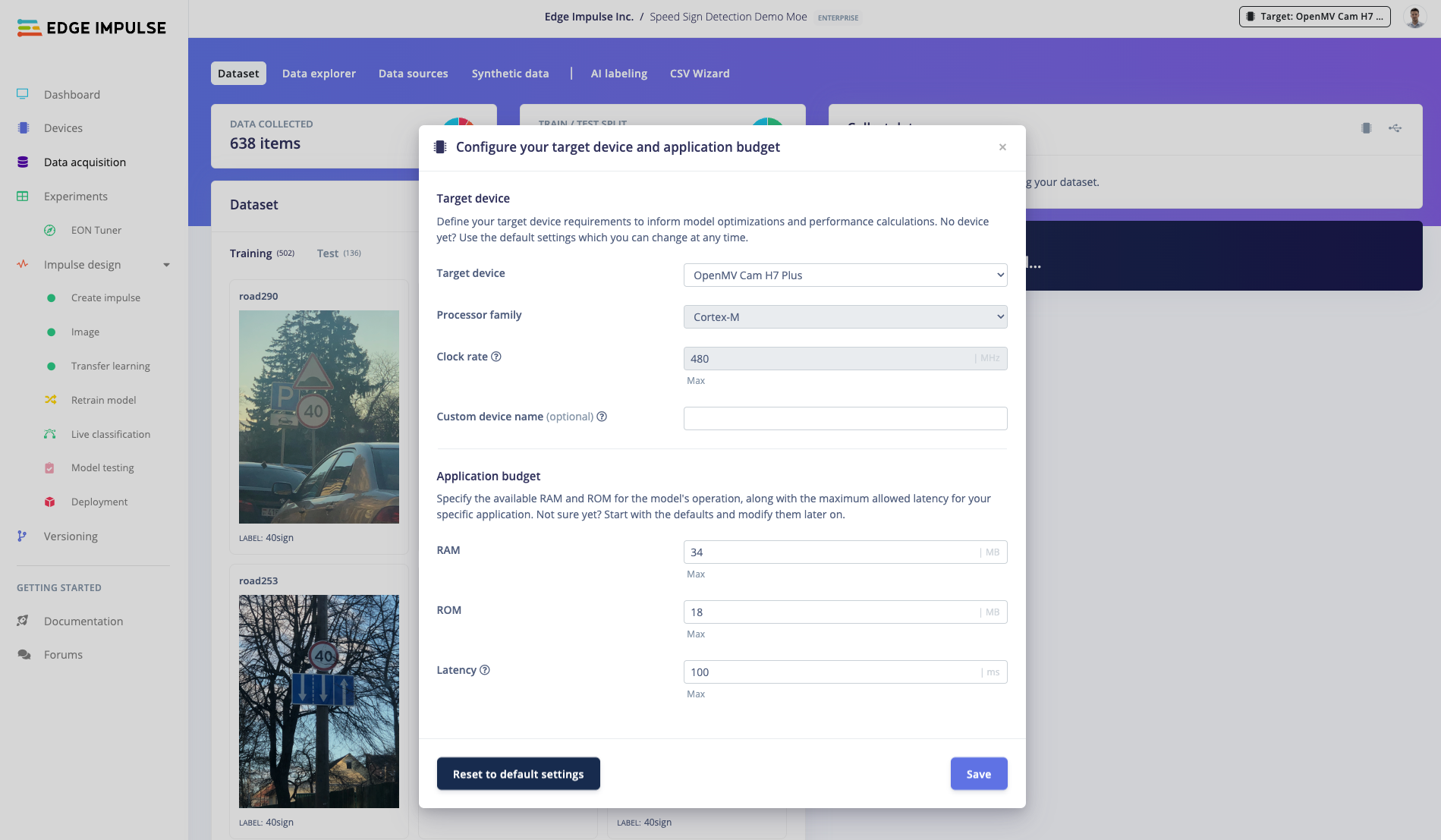1441x840 pixels.
Task: Click the Model testing clipboard icon
Action: tap(49, 468)
